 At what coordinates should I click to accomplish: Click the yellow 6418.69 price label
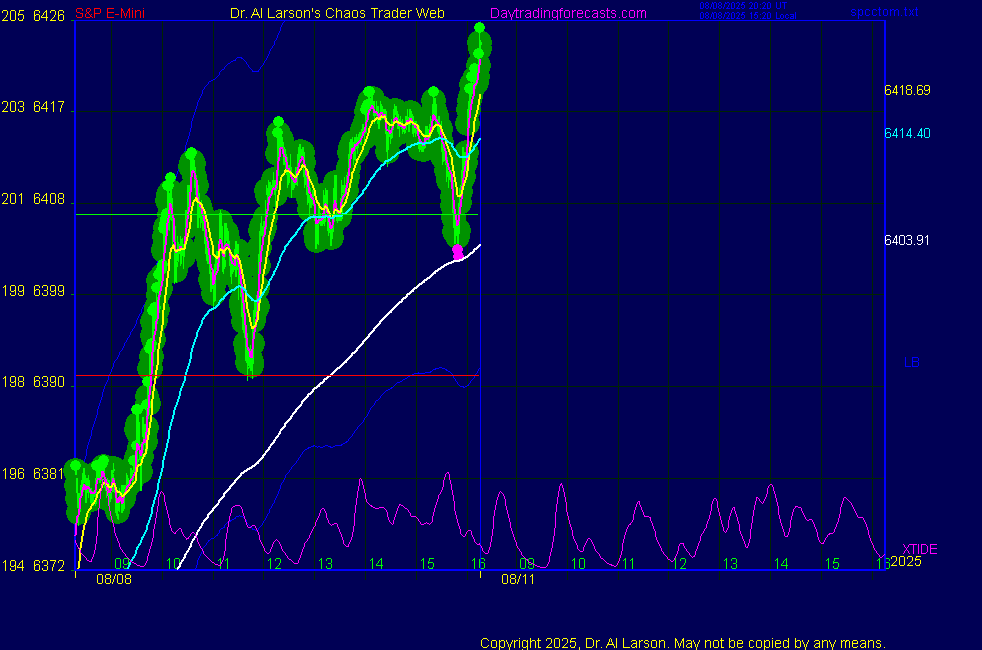point(907,90)
